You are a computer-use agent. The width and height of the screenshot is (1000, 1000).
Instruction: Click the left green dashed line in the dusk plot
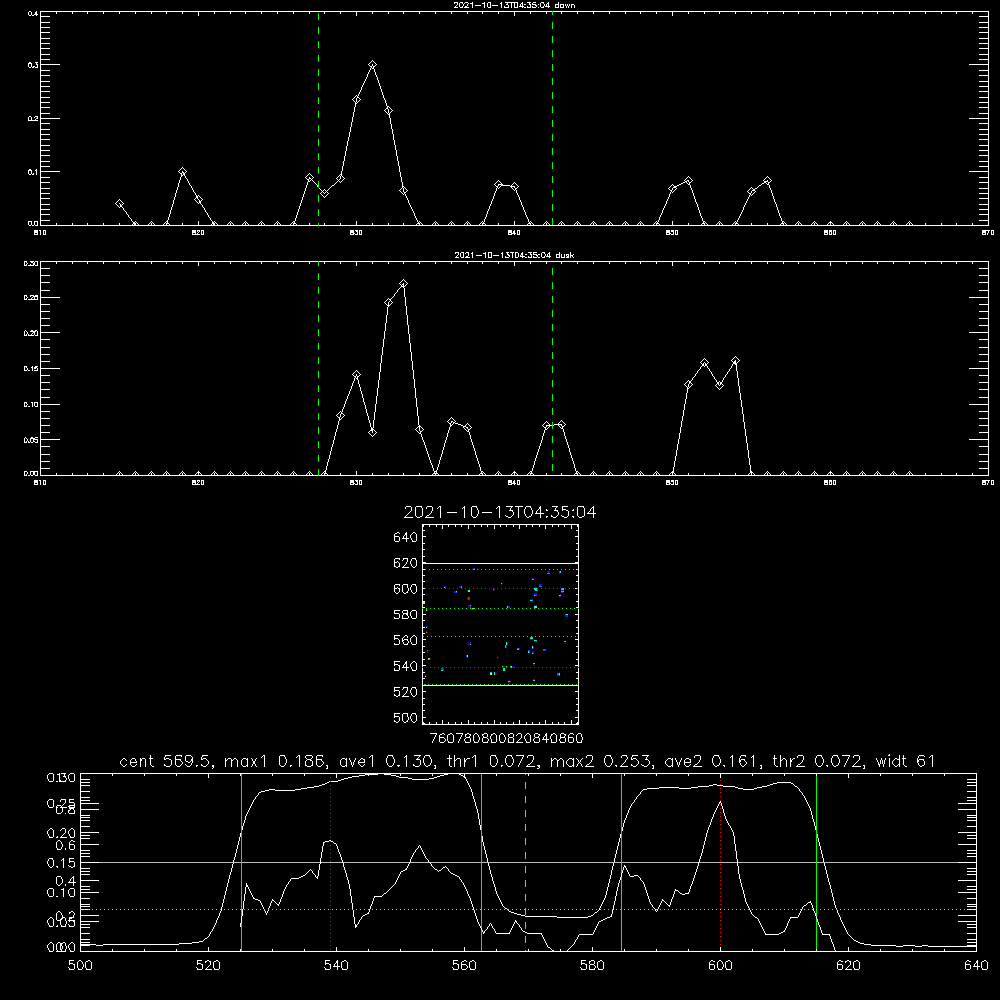[318, 369]
